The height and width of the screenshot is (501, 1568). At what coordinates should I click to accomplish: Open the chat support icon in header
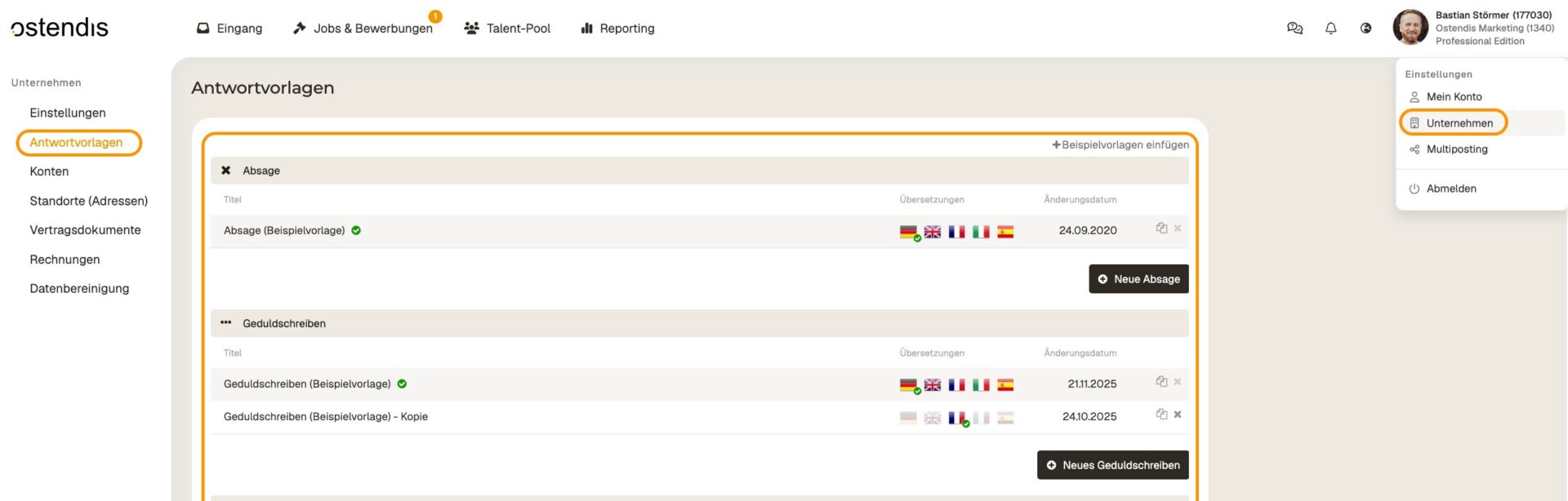1294,29
